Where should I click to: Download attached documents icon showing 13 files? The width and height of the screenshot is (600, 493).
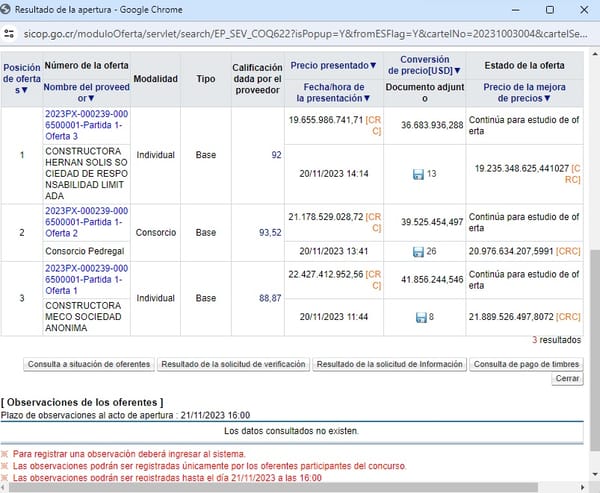(418, 174)
